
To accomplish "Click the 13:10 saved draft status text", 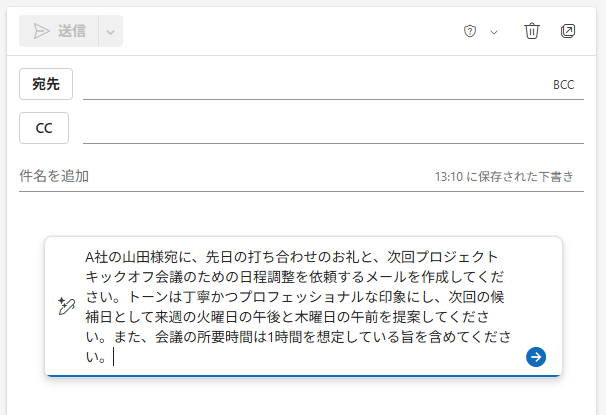I will click(x=504, y=177).
